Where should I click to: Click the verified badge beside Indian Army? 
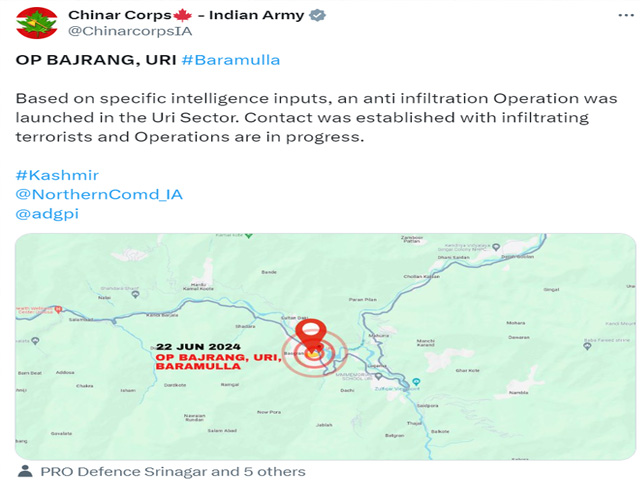point(317,16)
